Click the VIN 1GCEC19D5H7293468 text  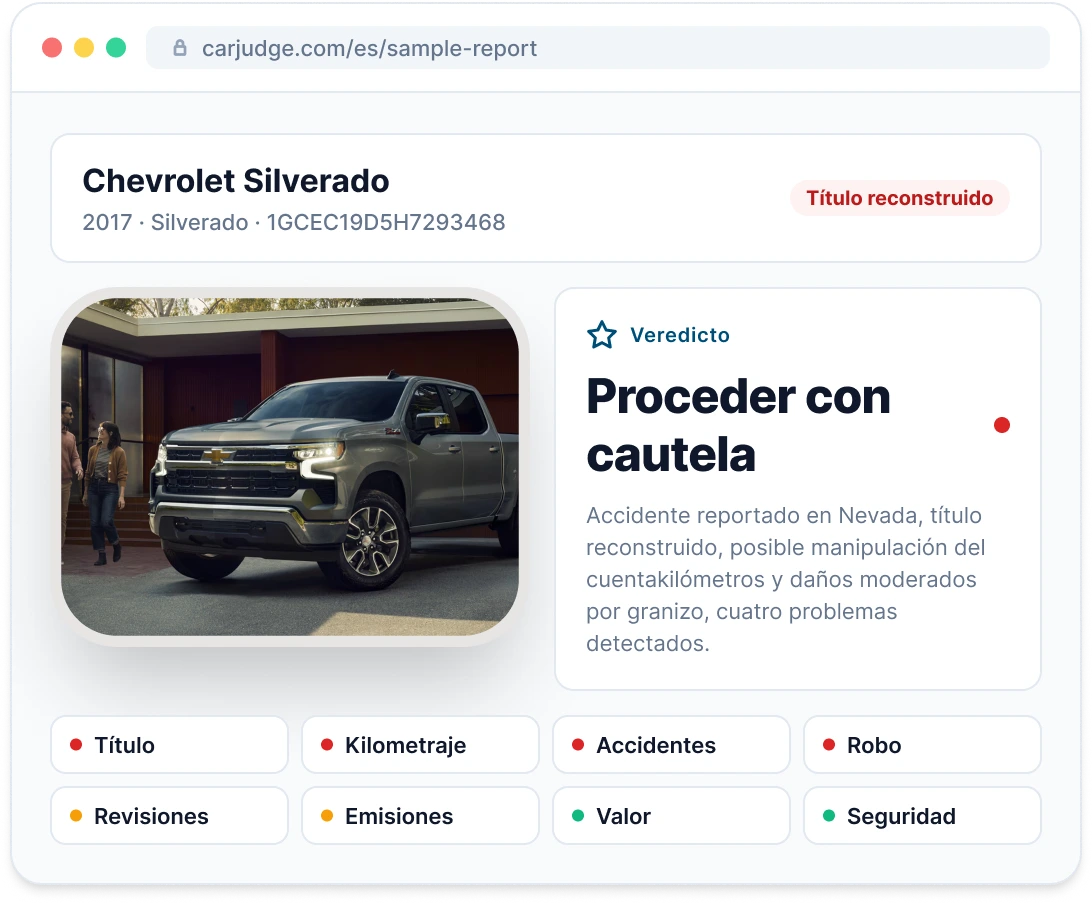(x=386, y=222)
